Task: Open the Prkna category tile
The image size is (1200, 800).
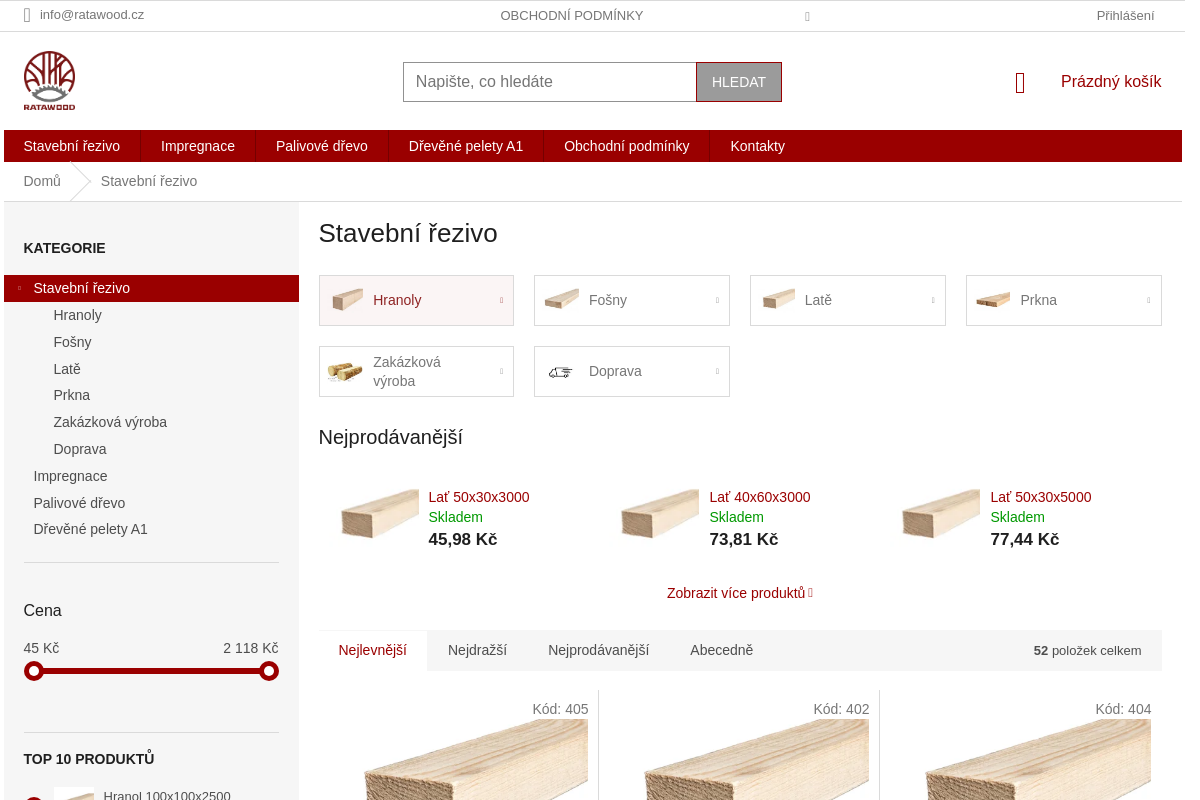Action: point(1064,300)
